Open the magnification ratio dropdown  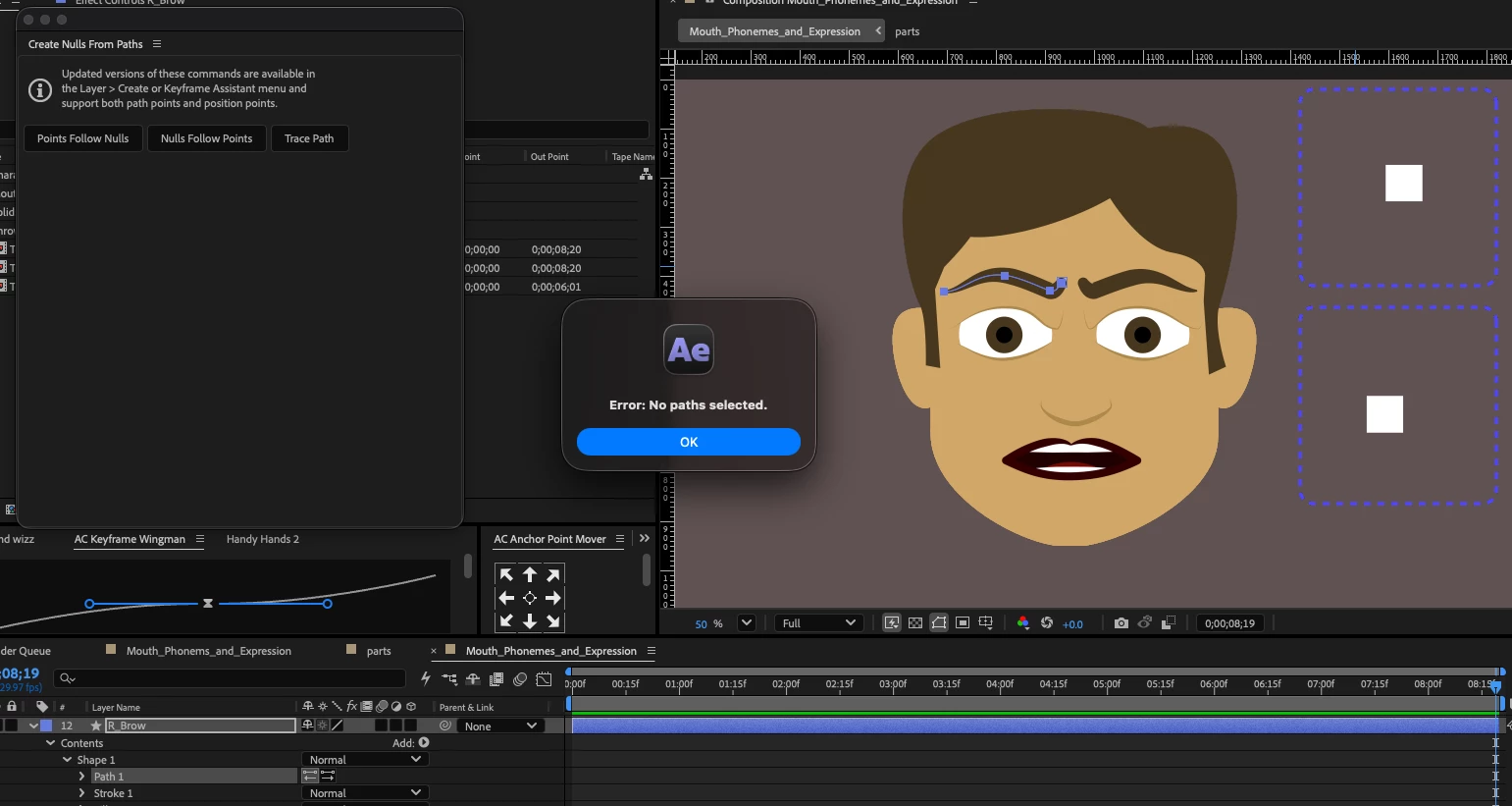(747, 623)
